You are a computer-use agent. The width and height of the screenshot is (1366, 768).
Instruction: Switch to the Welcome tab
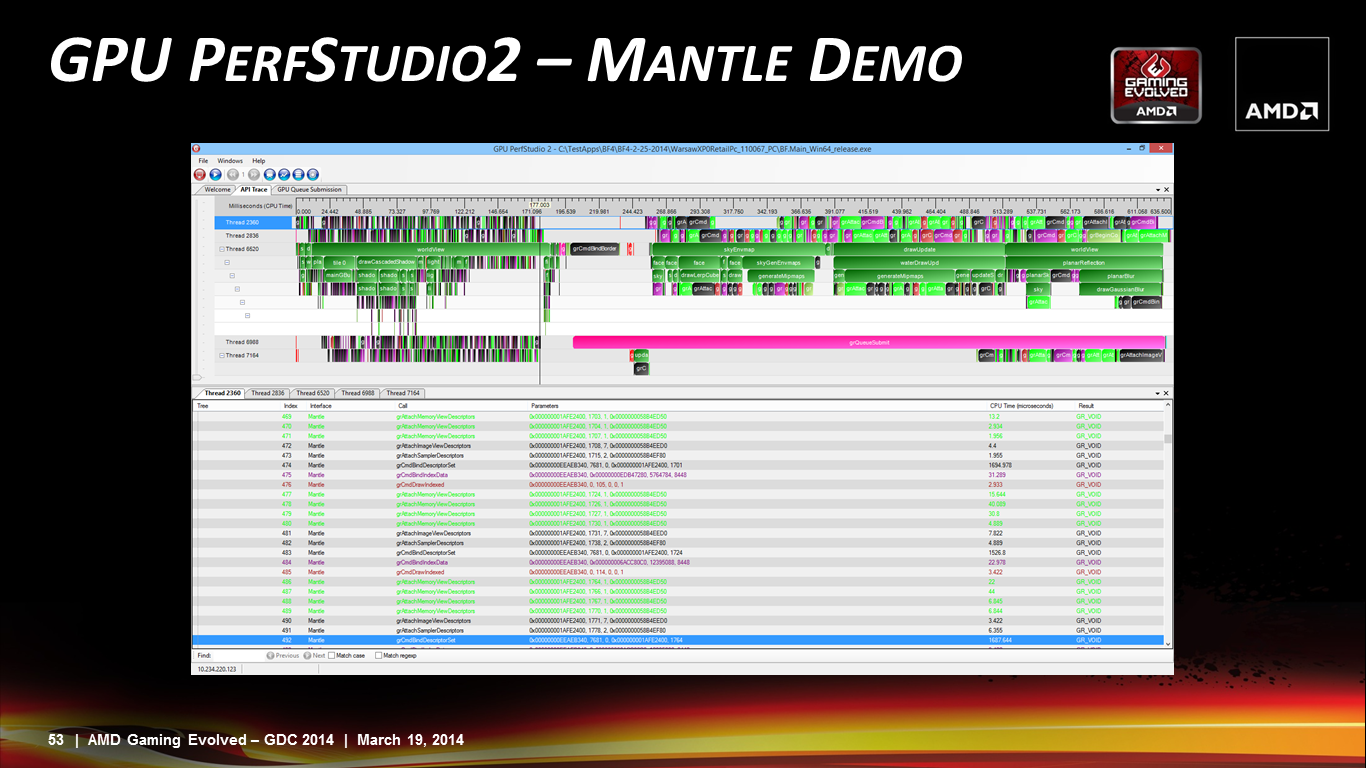217,189
